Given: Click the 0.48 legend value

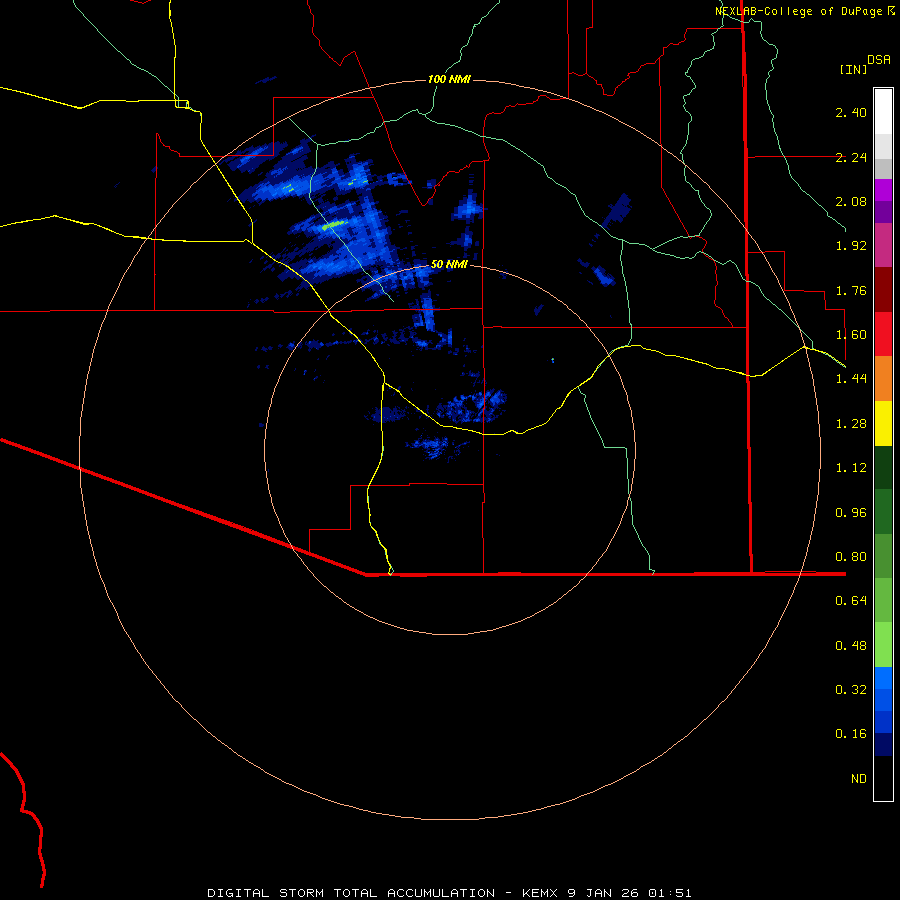Looking at the screenshot, I should 851,646.
